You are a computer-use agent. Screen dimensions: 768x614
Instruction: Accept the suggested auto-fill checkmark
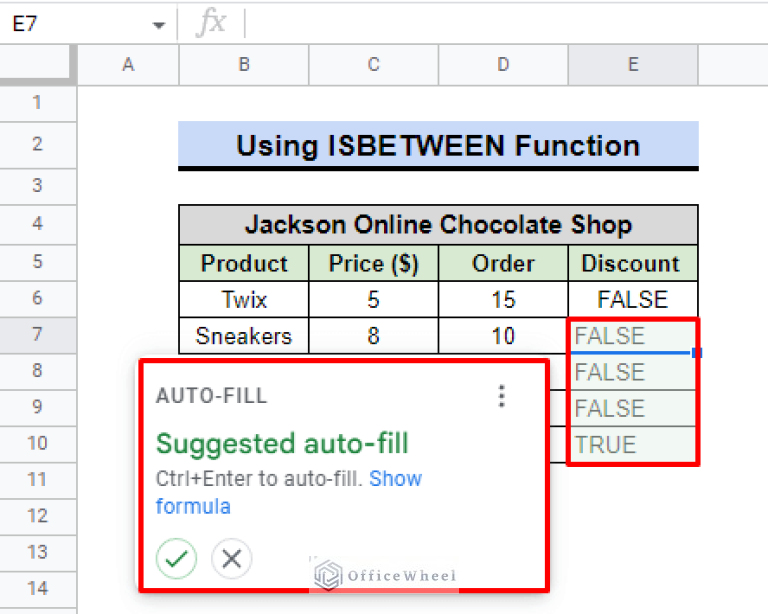tap(177, 558)
